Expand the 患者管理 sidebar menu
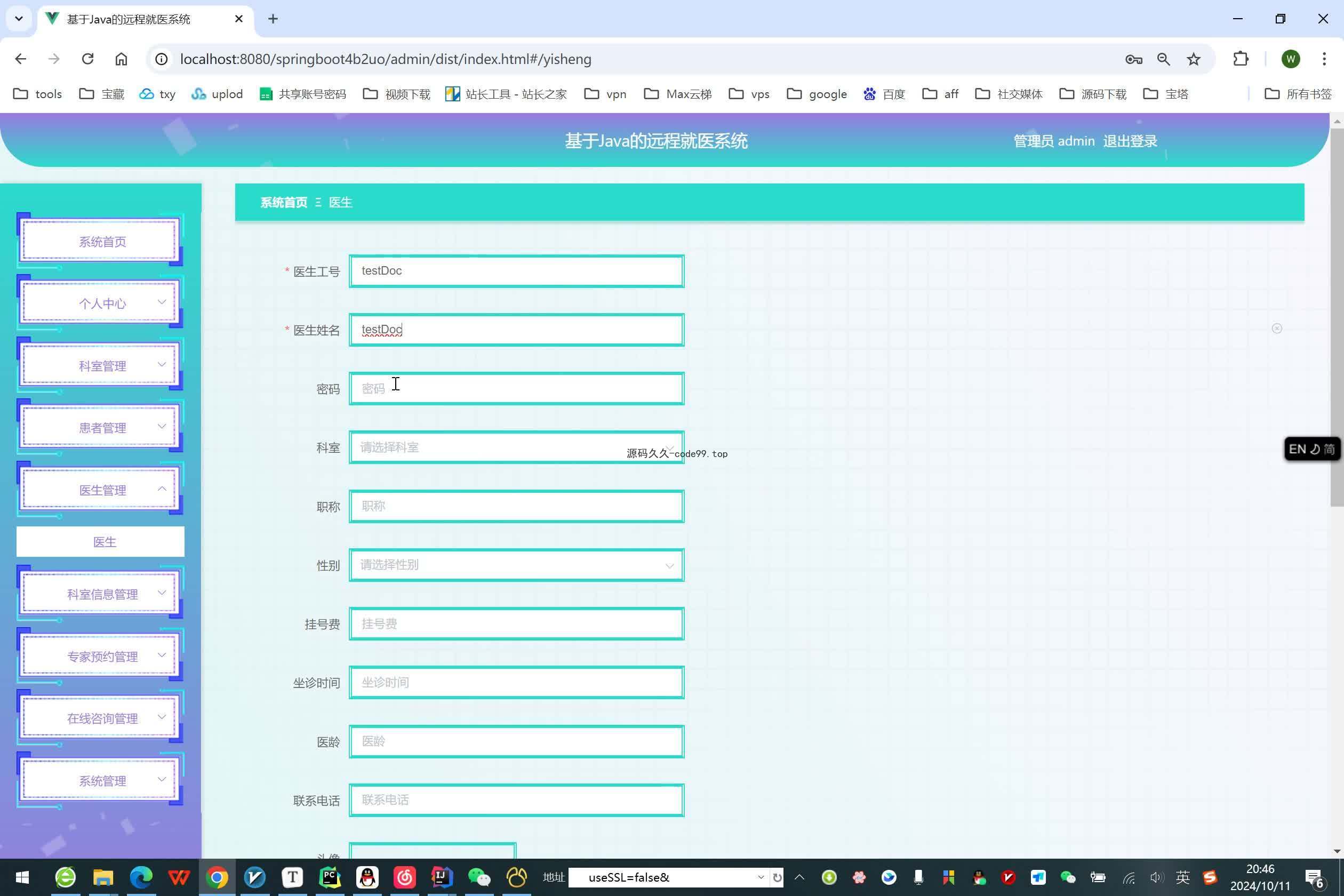The width and height of the screenshot is (1344, 896). pos(100,428)
